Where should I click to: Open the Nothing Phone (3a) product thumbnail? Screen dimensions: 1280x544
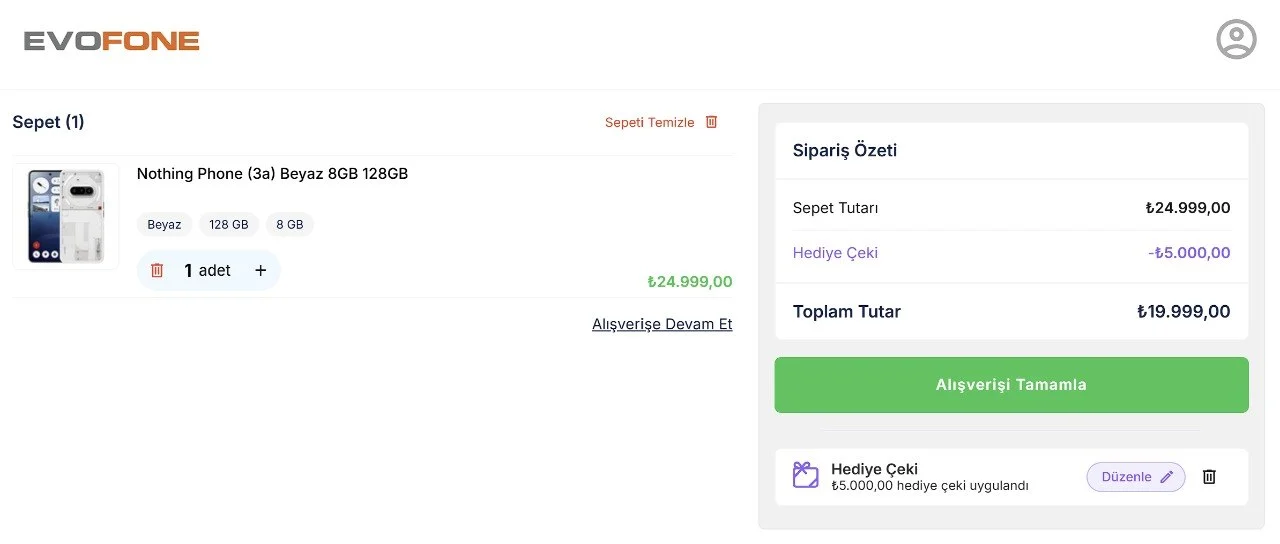66,216
